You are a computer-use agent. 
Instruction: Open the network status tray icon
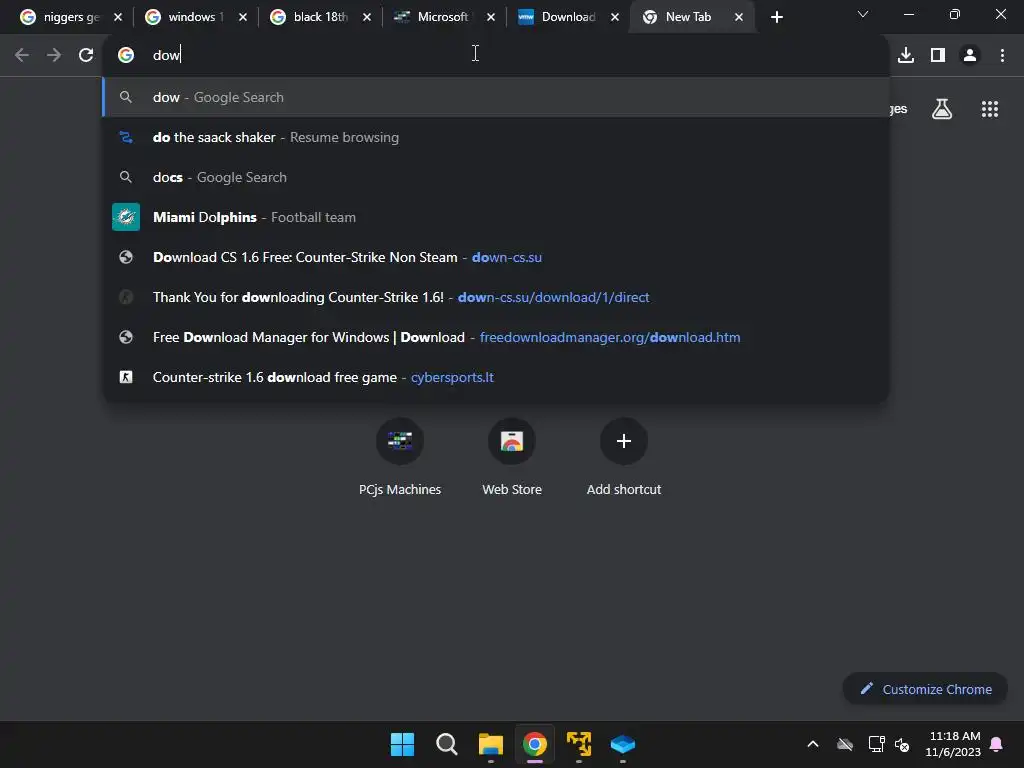click(x=876, y=744)
